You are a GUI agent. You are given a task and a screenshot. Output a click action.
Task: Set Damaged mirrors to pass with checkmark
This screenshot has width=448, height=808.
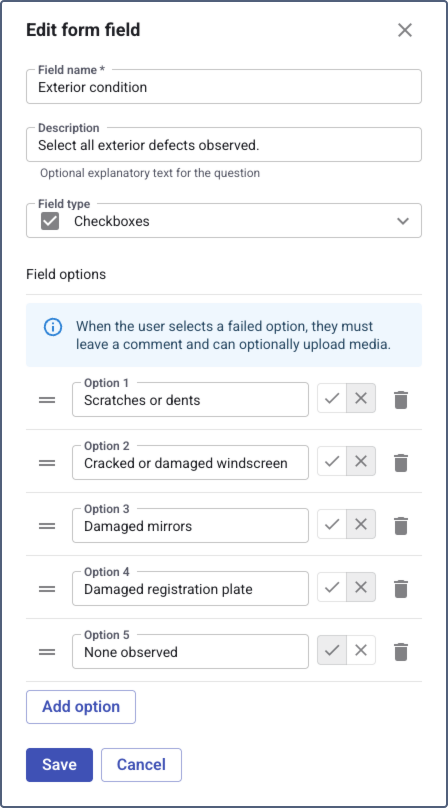(x=332, y=524)
